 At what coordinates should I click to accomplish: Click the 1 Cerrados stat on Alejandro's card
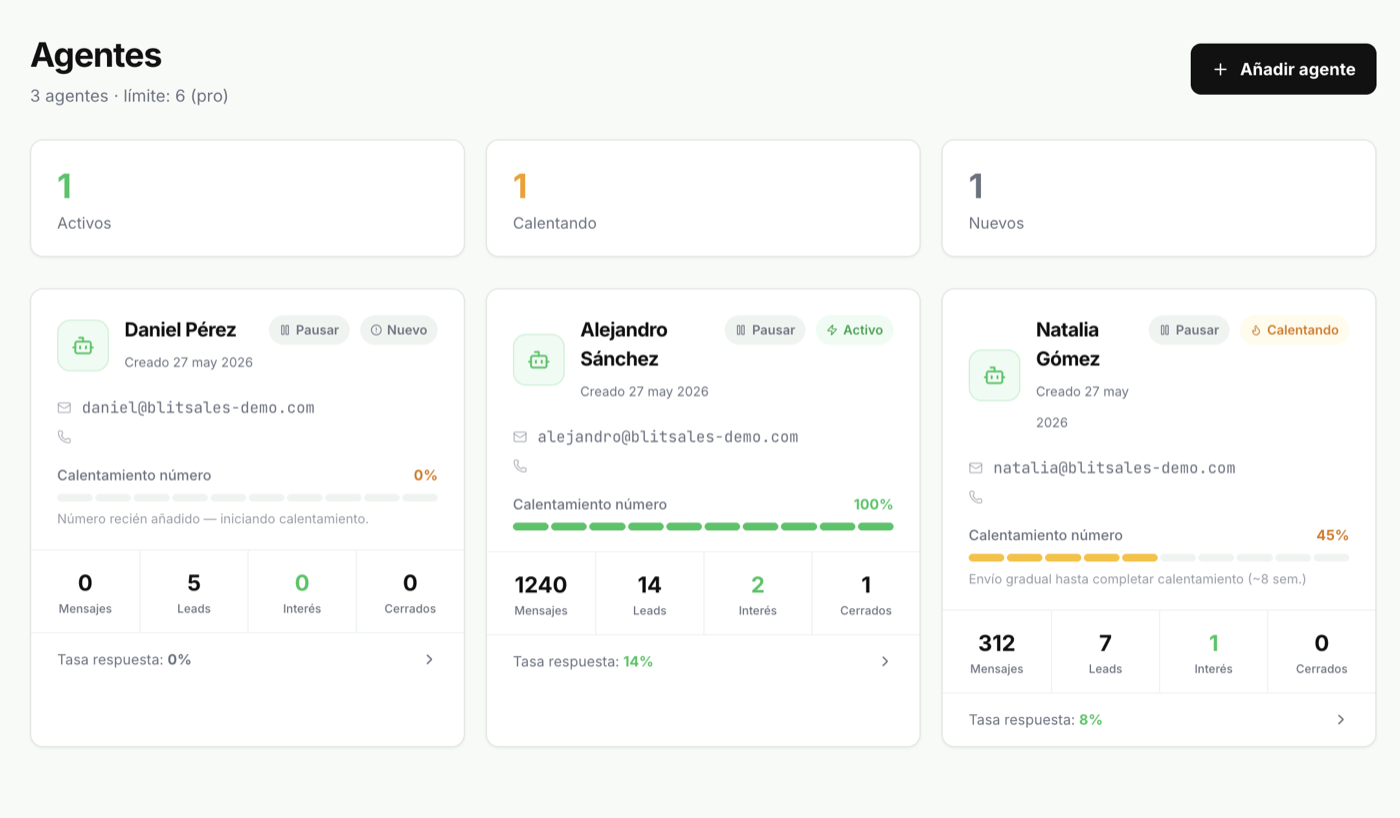[866, 594]
